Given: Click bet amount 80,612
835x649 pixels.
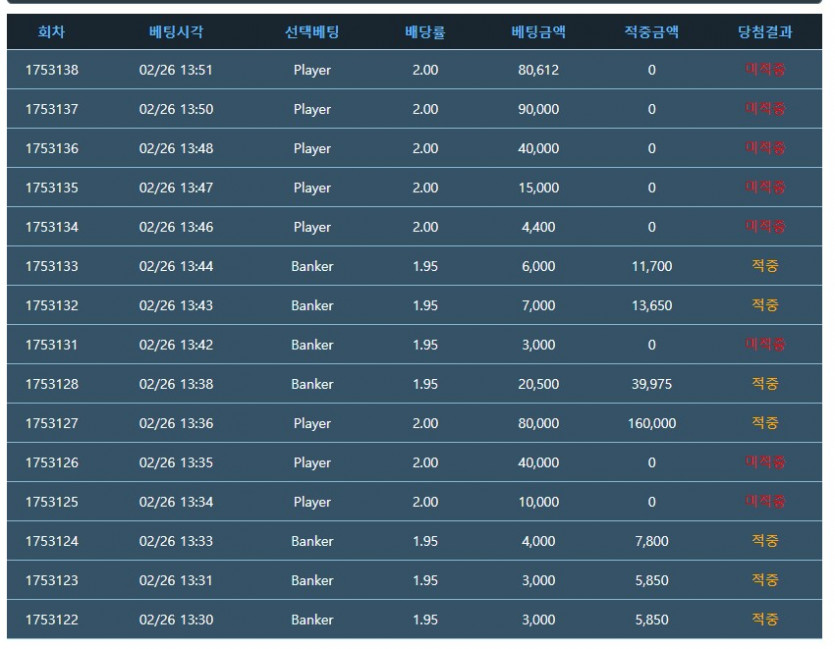Looking at the screenshot, I should click(538, 70).
